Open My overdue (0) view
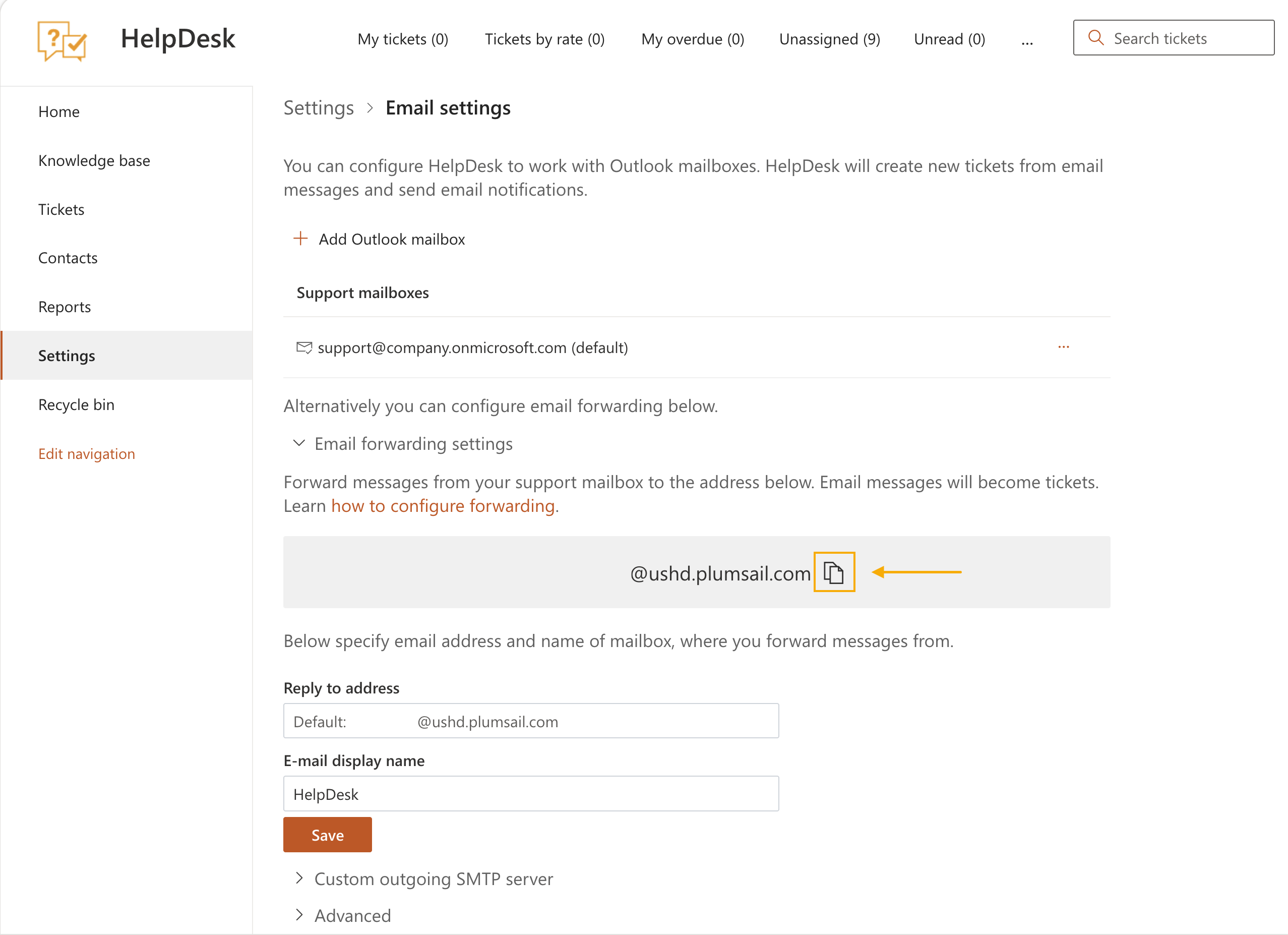This screenshot has height=935, width=1288. 692,39
